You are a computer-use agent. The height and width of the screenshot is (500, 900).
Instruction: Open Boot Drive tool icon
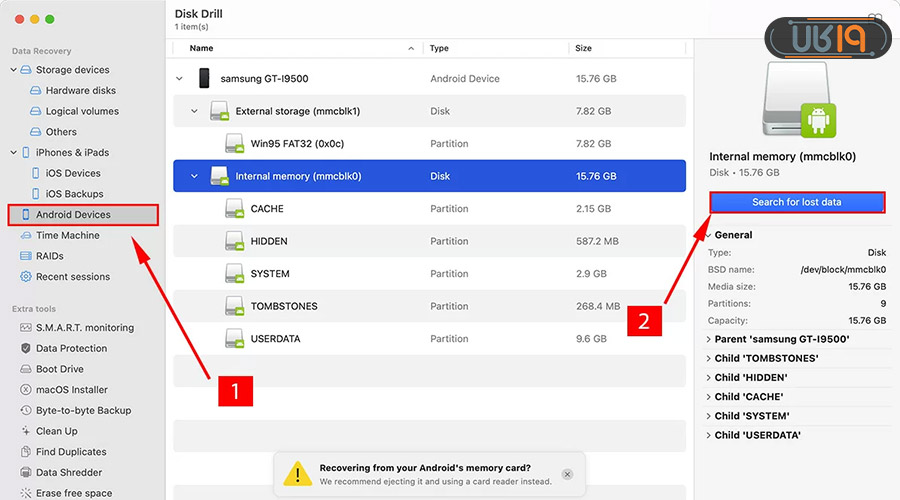pyautogui.click(x=26, y=369)
